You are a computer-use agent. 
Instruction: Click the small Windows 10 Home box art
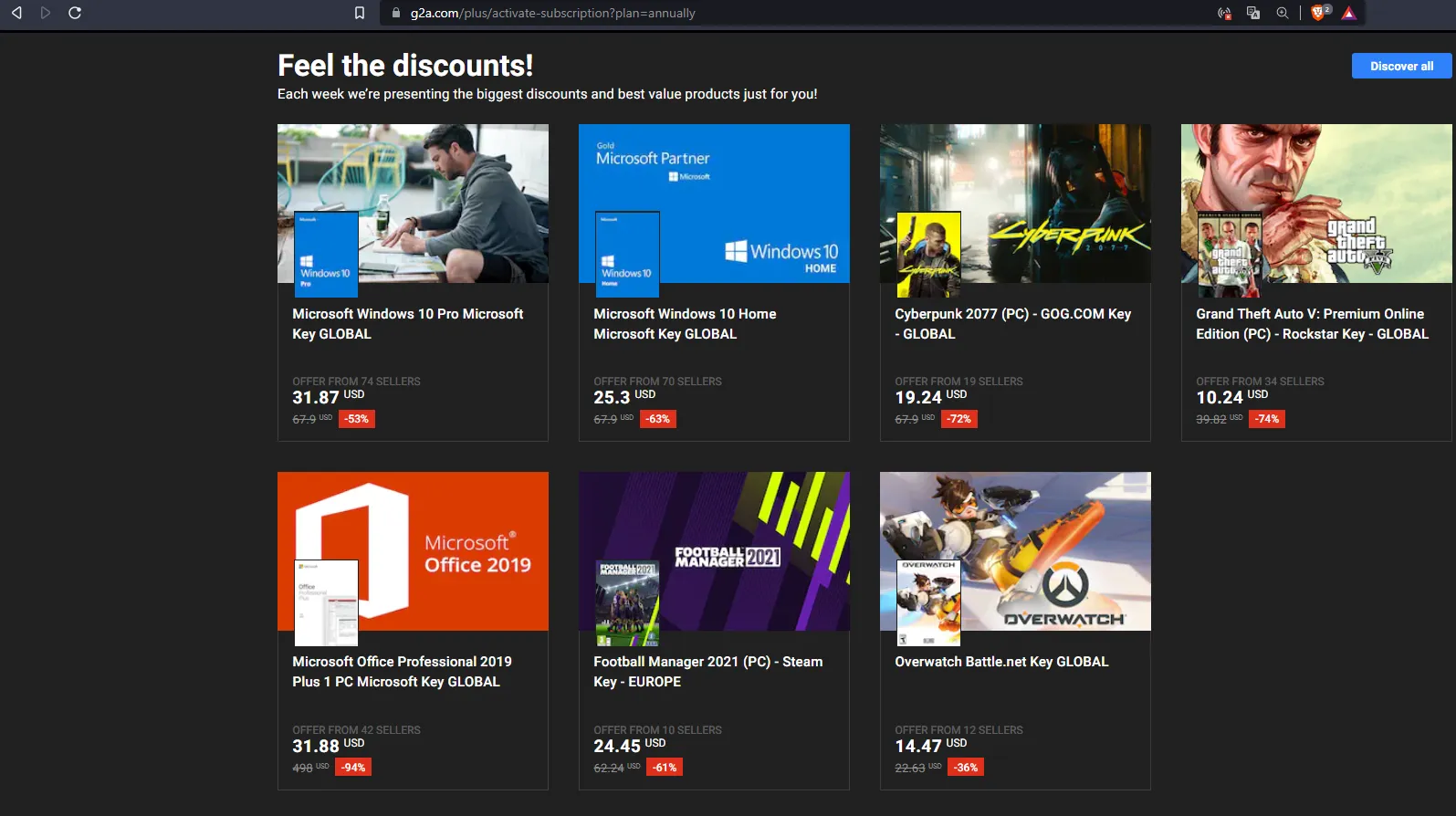click(627, 255)
